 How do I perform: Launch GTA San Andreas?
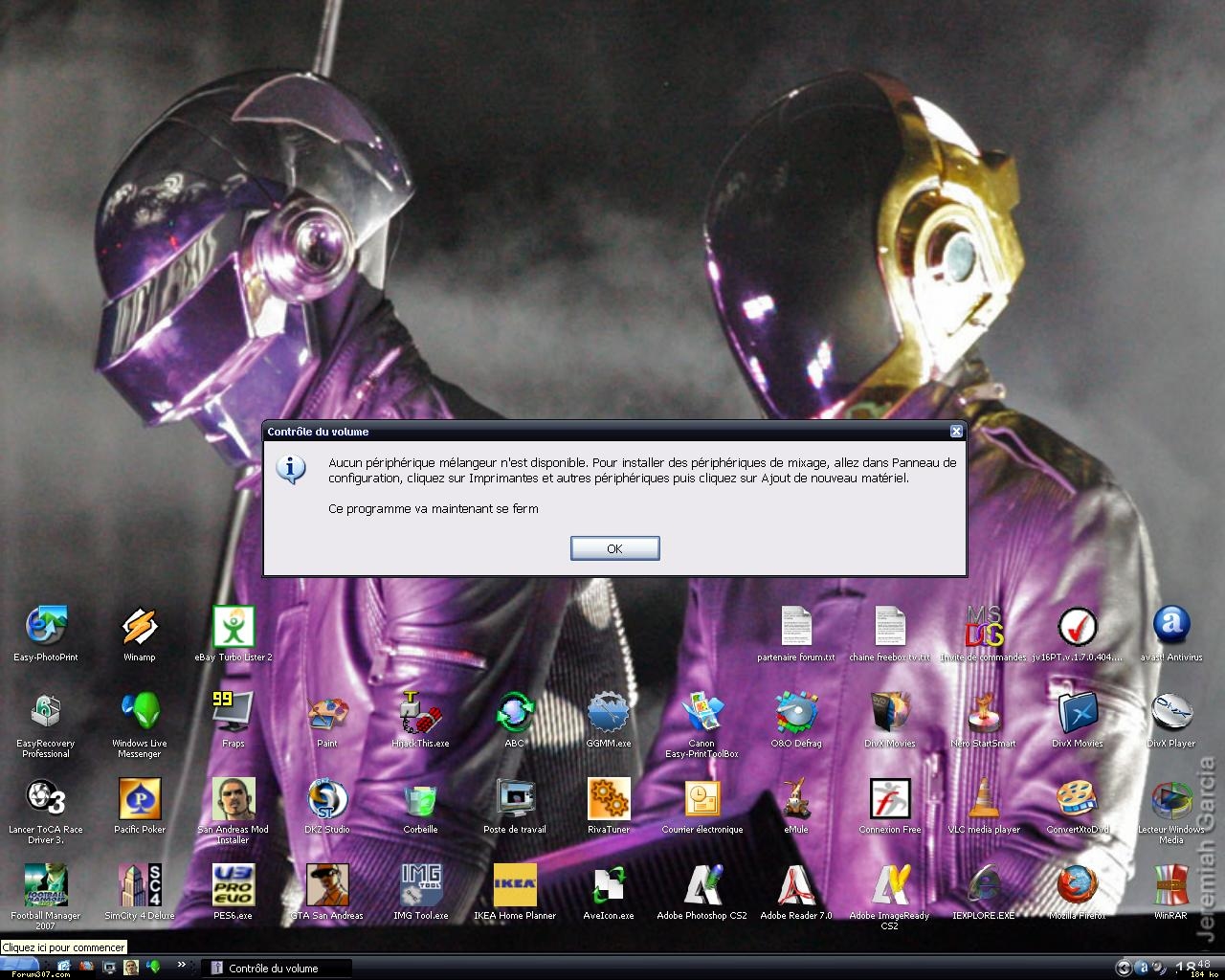327,892
